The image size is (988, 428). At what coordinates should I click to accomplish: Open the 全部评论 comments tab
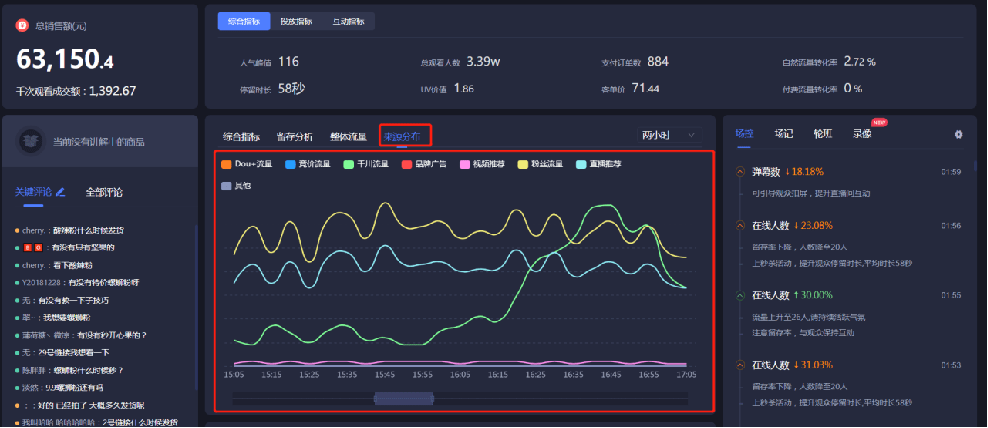104,192
